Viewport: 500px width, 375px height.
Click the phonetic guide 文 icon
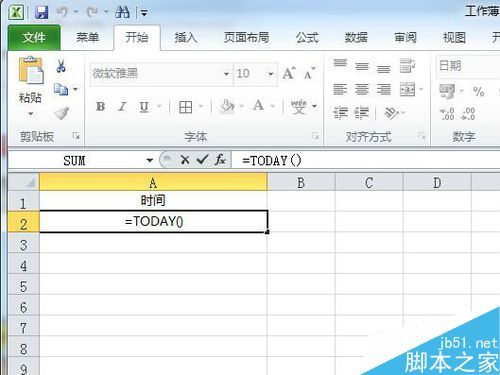[x=298, y=106]
